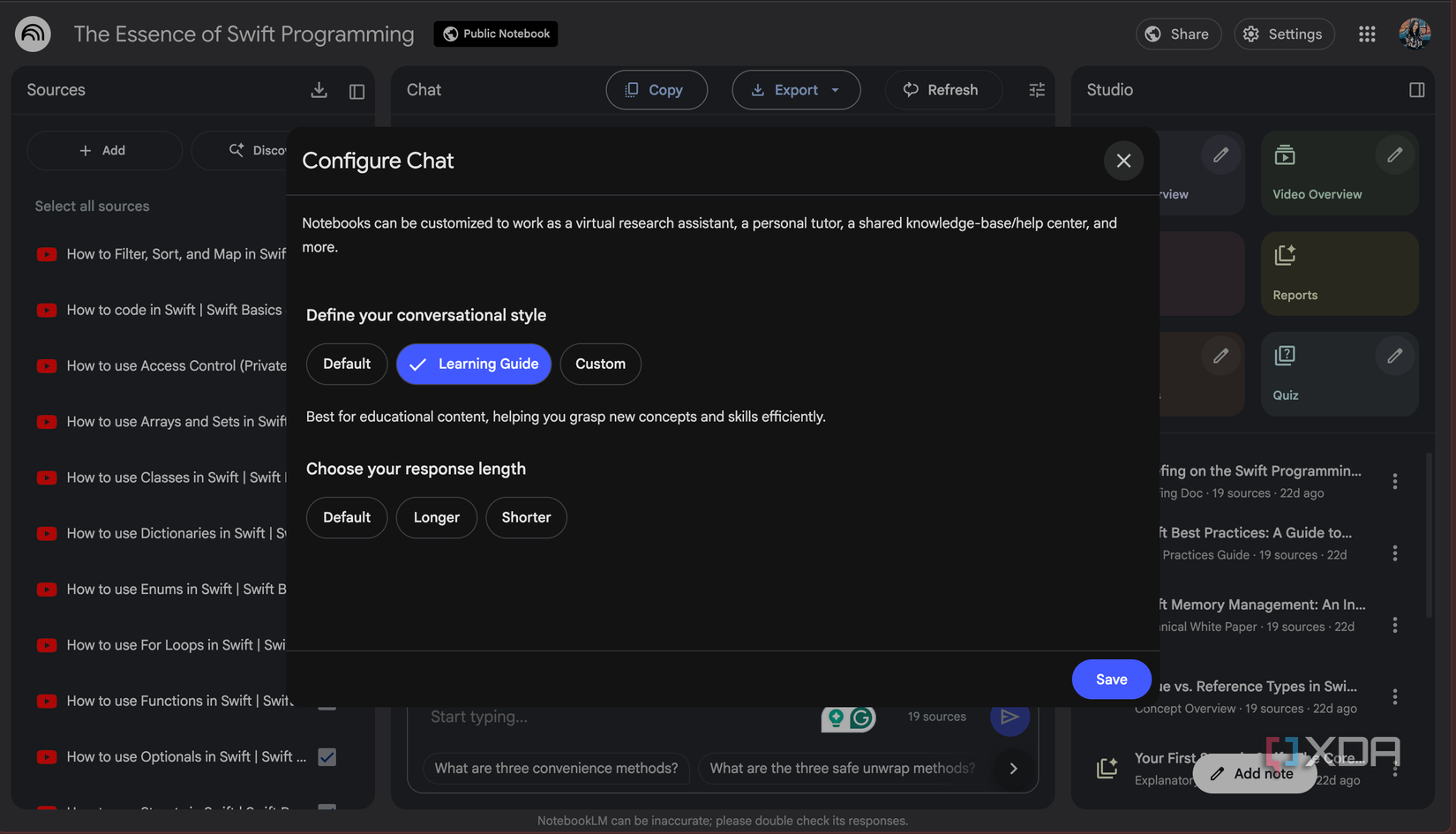This screenshot has width=1456, height=834.
Task: Generate Reports from the Studio panel
Action: pyautogui.click(x=1339, y=273)
